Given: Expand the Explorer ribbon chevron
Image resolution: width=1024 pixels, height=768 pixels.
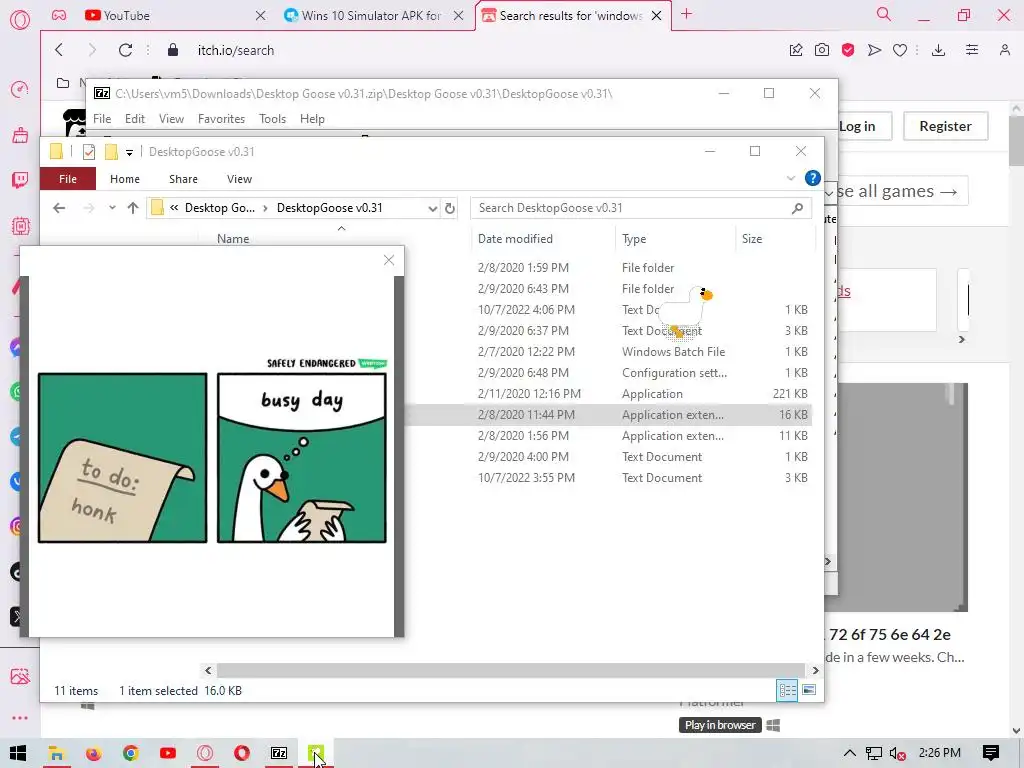Looking at the screenshot, I should pos(791,178).
